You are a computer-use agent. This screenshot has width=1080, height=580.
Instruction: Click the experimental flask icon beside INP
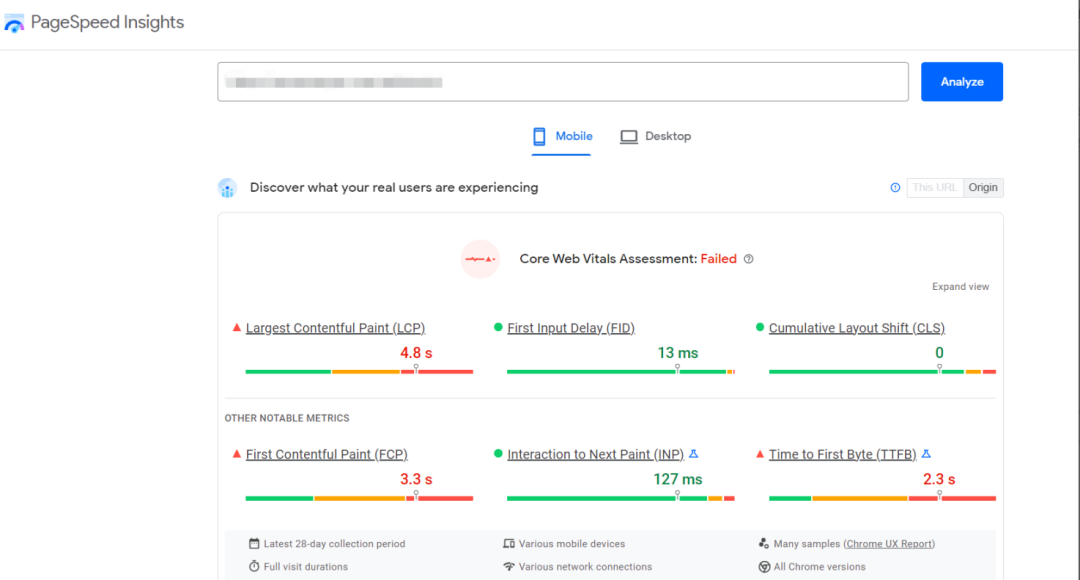[693, 454]
